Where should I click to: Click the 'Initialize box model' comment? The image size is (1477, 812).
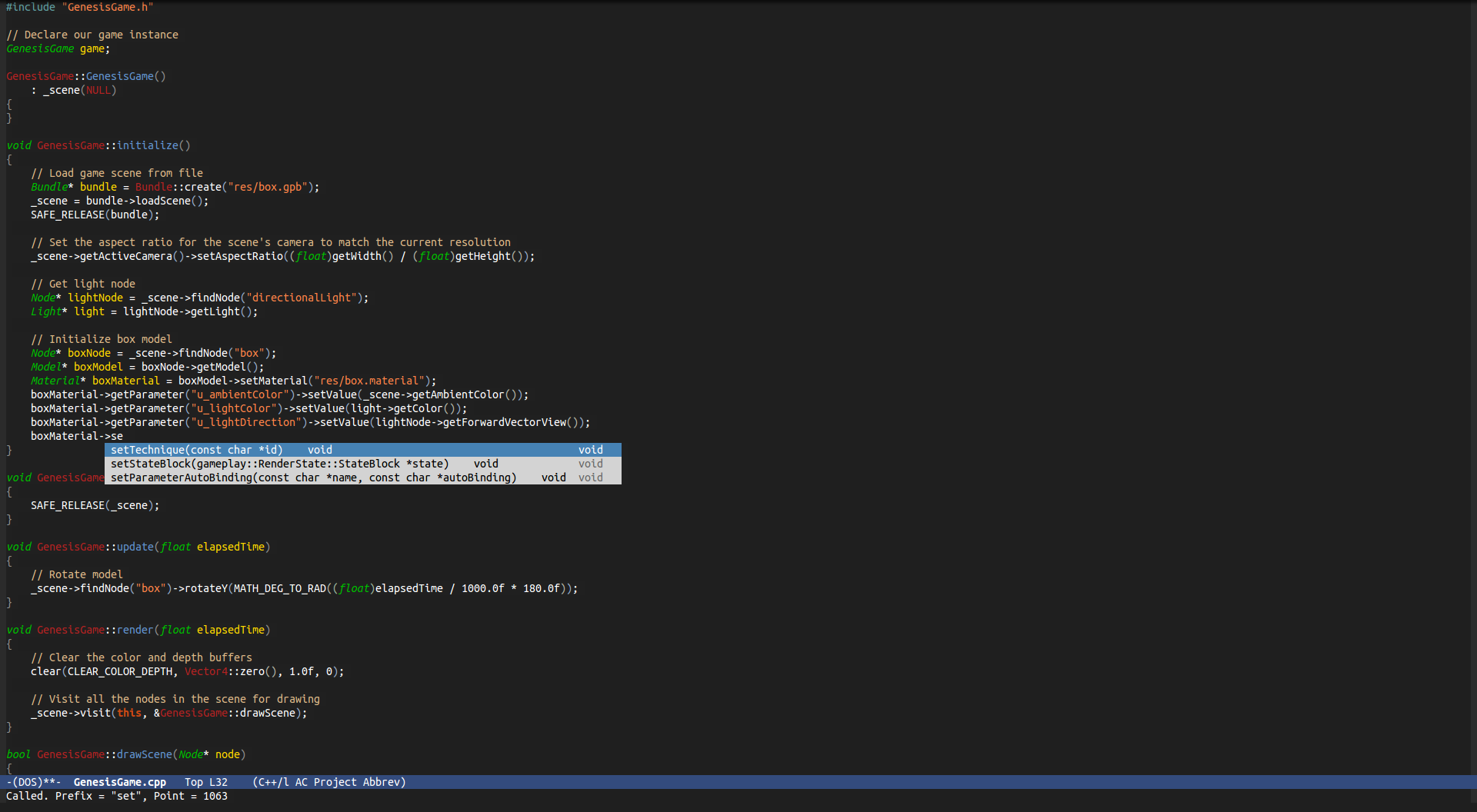(x=102, y=339)
